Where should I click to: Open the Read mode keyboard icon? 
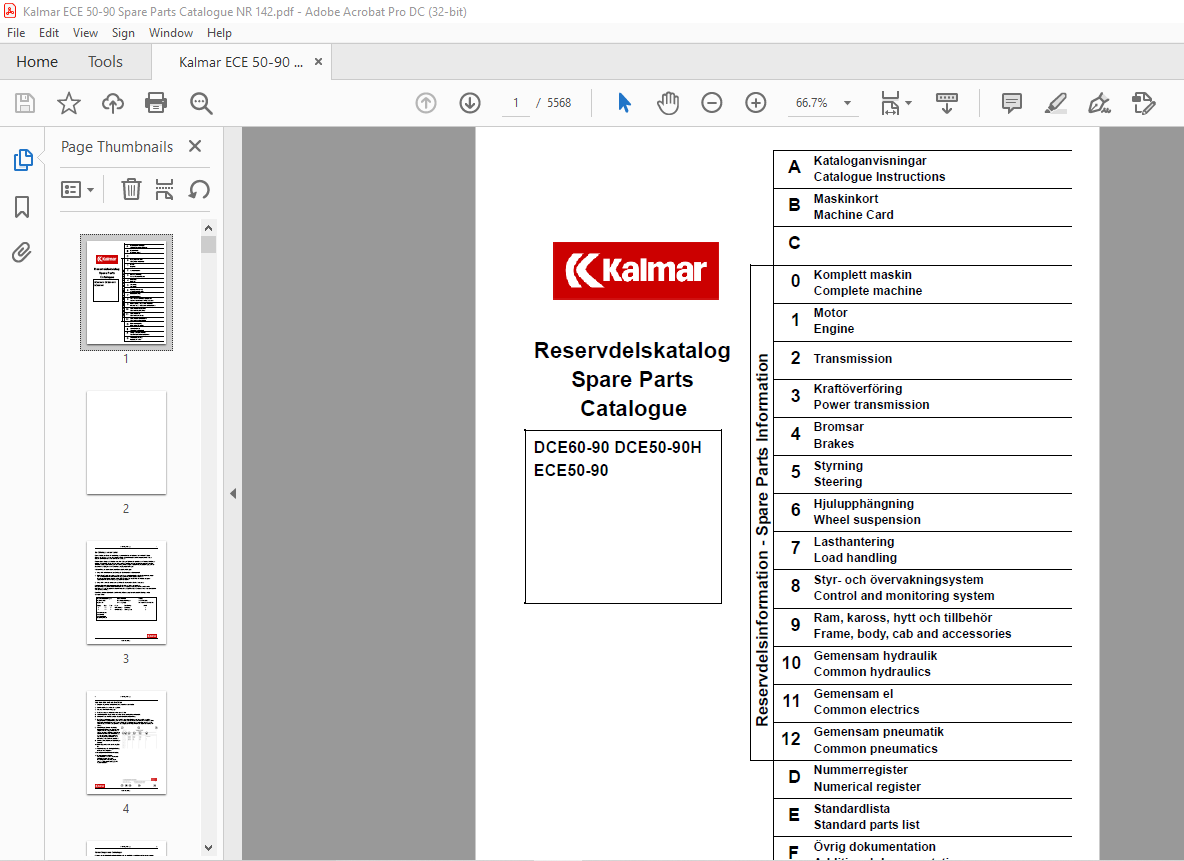pos(946,103)
